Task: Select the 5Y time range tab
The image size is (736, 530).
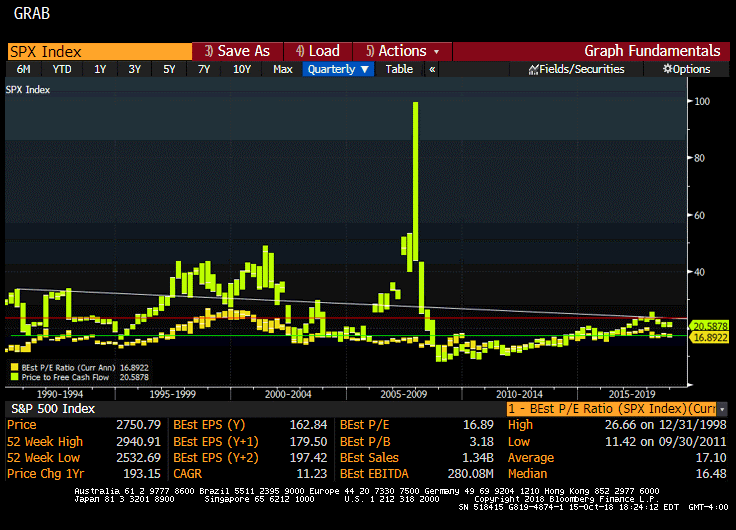Action: [169, 69]
